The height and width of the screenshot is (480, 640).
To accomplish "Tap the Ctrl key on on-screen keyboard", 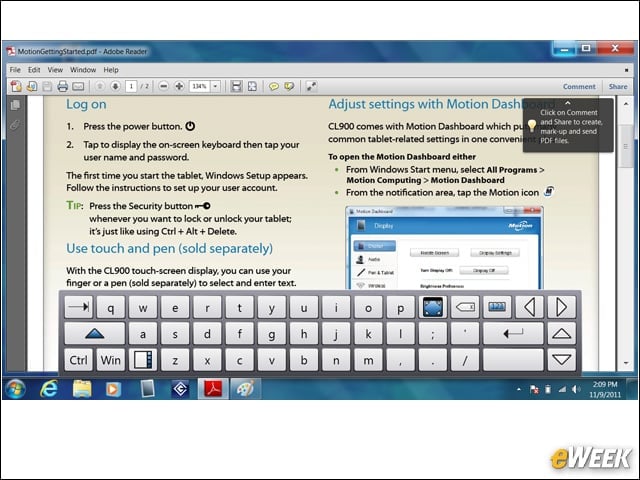I will click(x=78, y=360).
